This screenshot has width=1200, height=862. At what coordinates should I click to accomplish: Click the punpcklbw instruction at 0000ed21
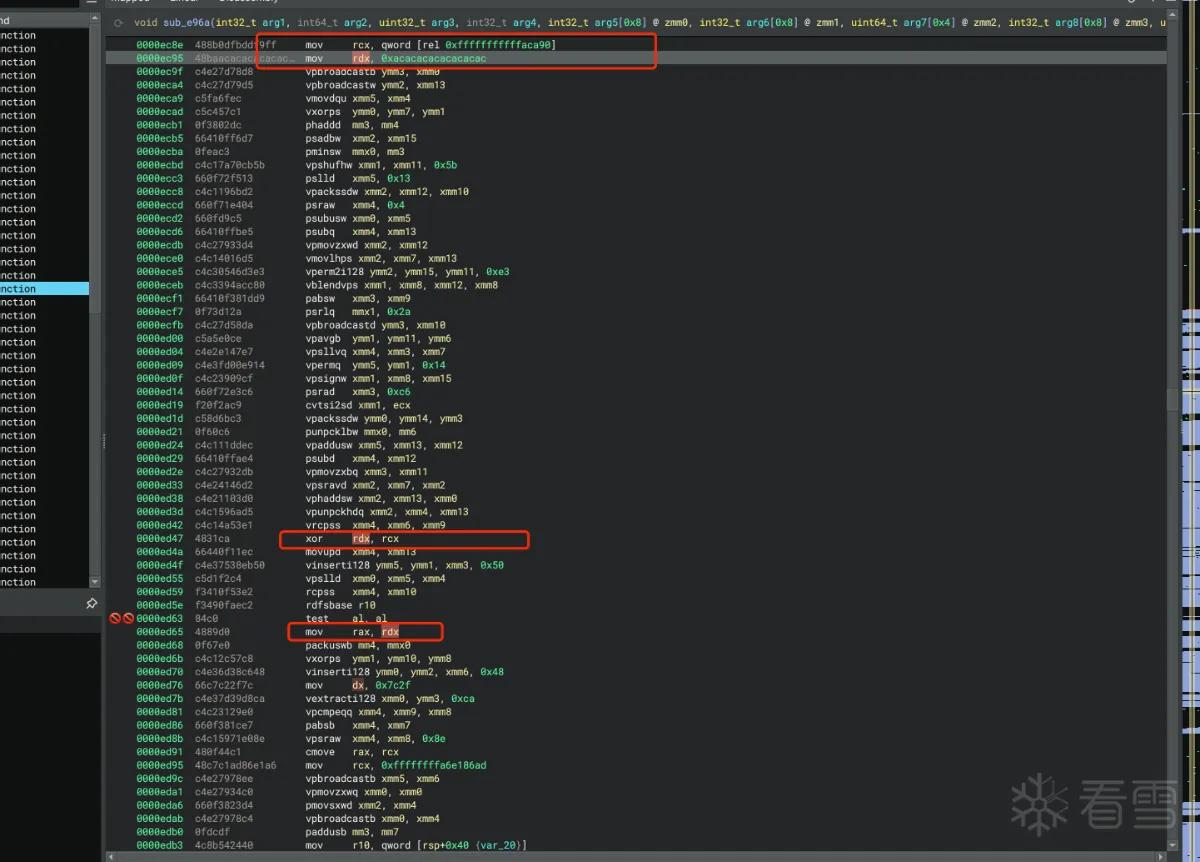coord(361,432)
